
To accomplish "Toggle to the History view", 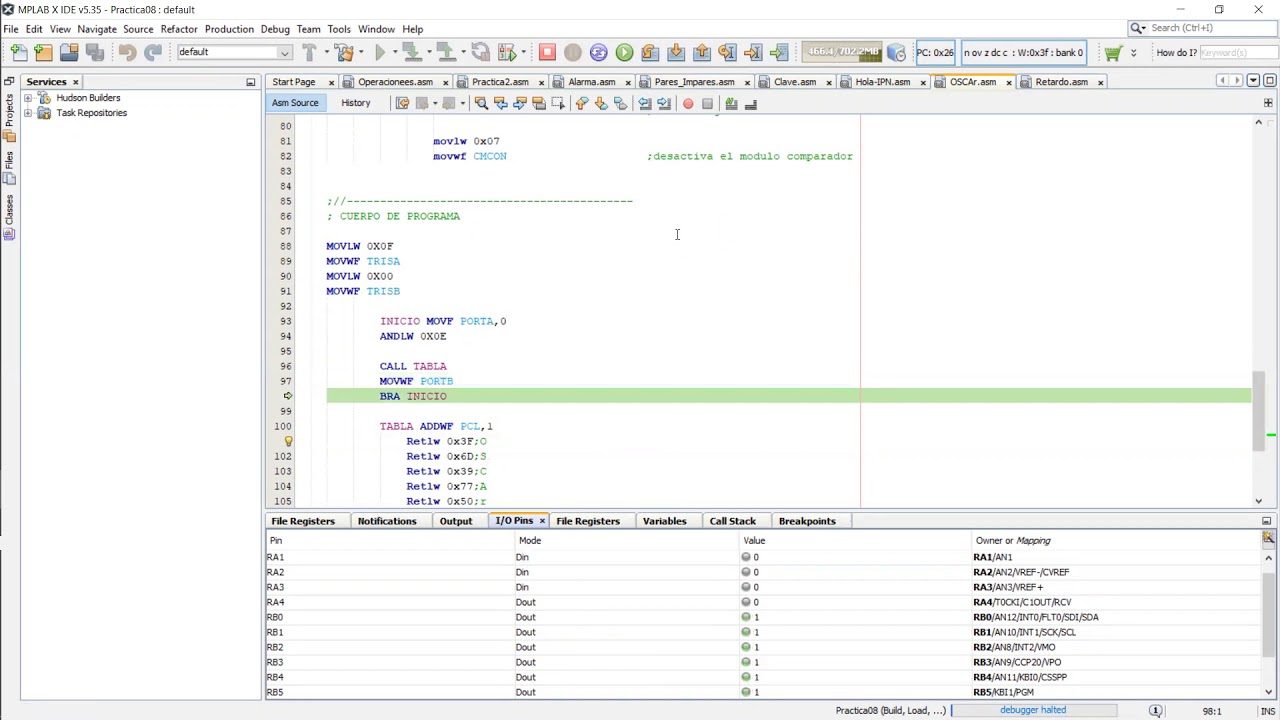I will 355,103.
